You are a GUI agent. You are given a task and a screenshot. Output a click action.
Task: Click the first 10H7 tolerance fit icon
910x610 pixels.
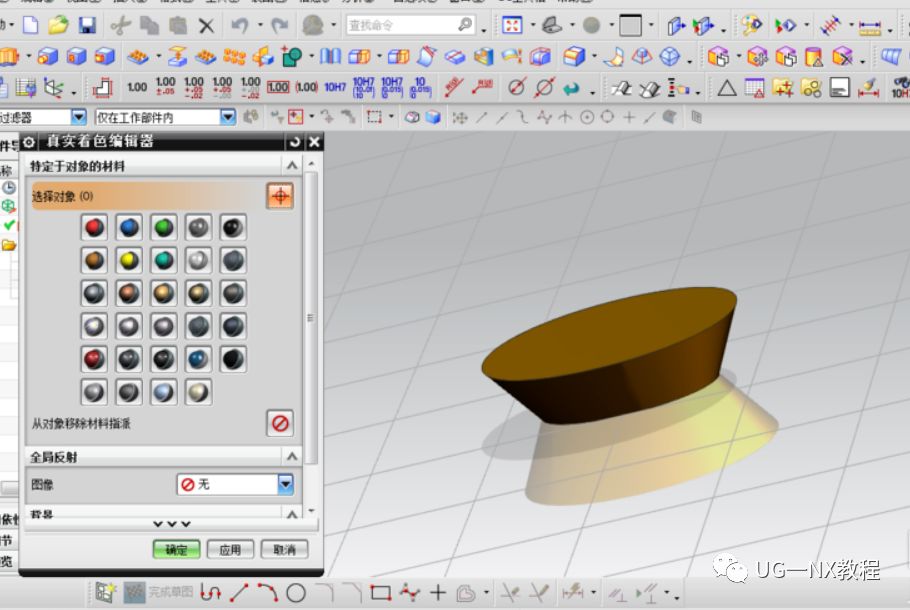pyautogui.click(x=335, y=87)
